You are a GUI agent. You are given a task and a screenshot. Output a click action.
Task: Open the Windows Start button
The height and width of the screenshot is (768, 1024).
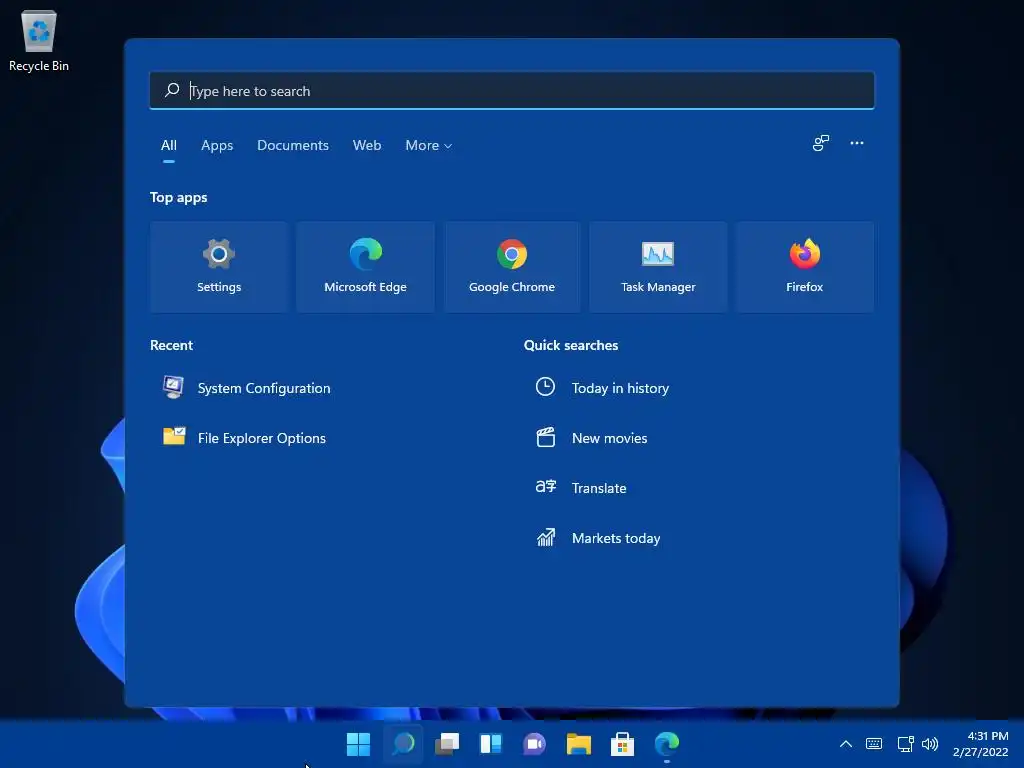(358, 744)
